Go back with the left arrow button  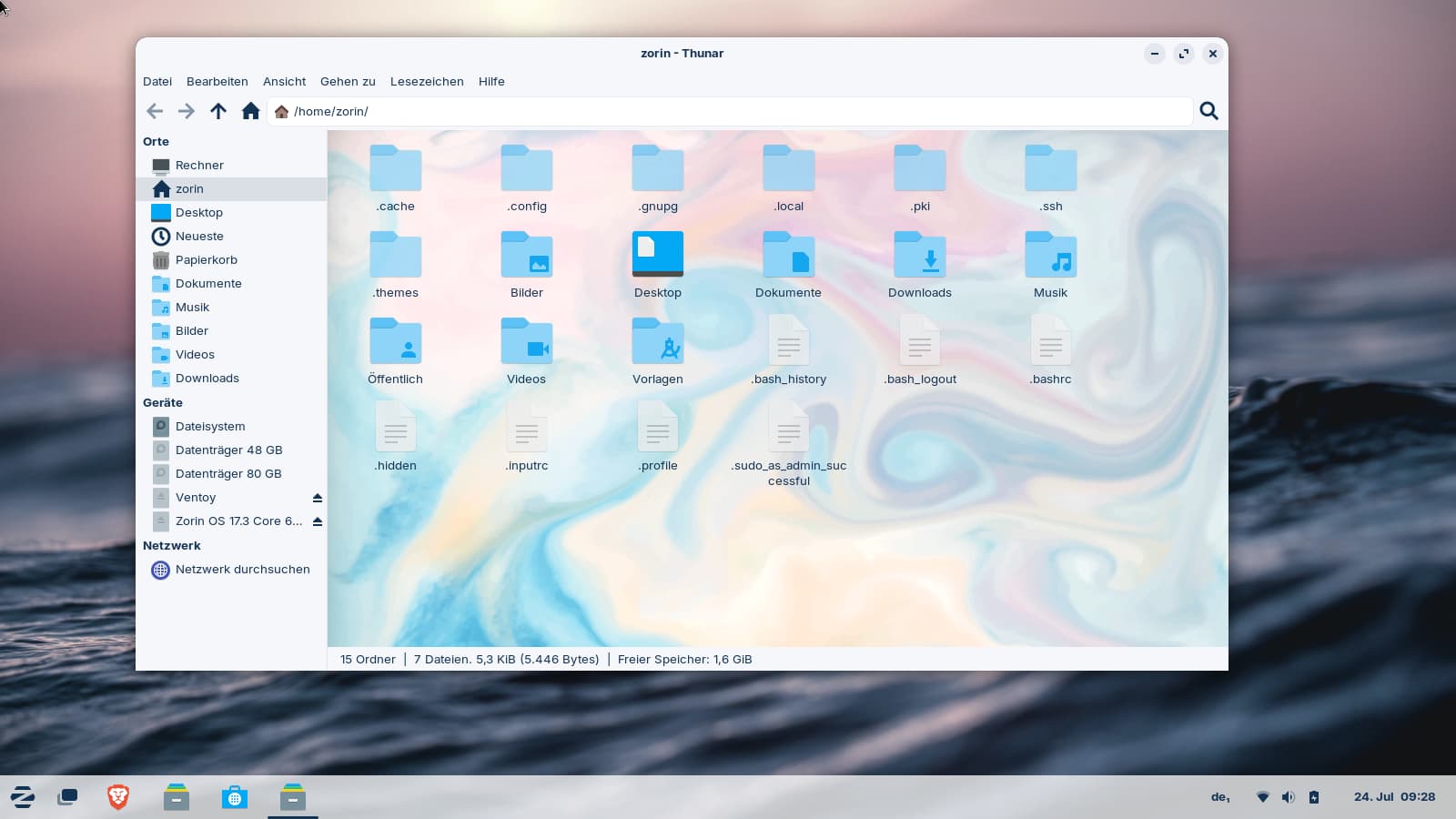pyautogui.click(x=155, y=111)
